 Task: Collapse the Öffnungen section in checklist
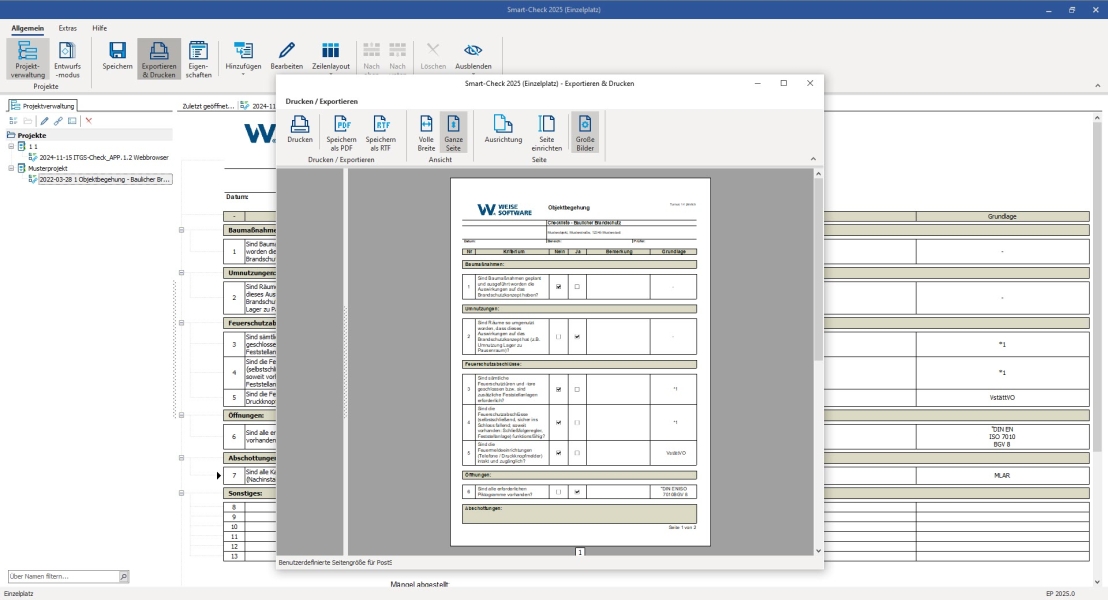182,416
